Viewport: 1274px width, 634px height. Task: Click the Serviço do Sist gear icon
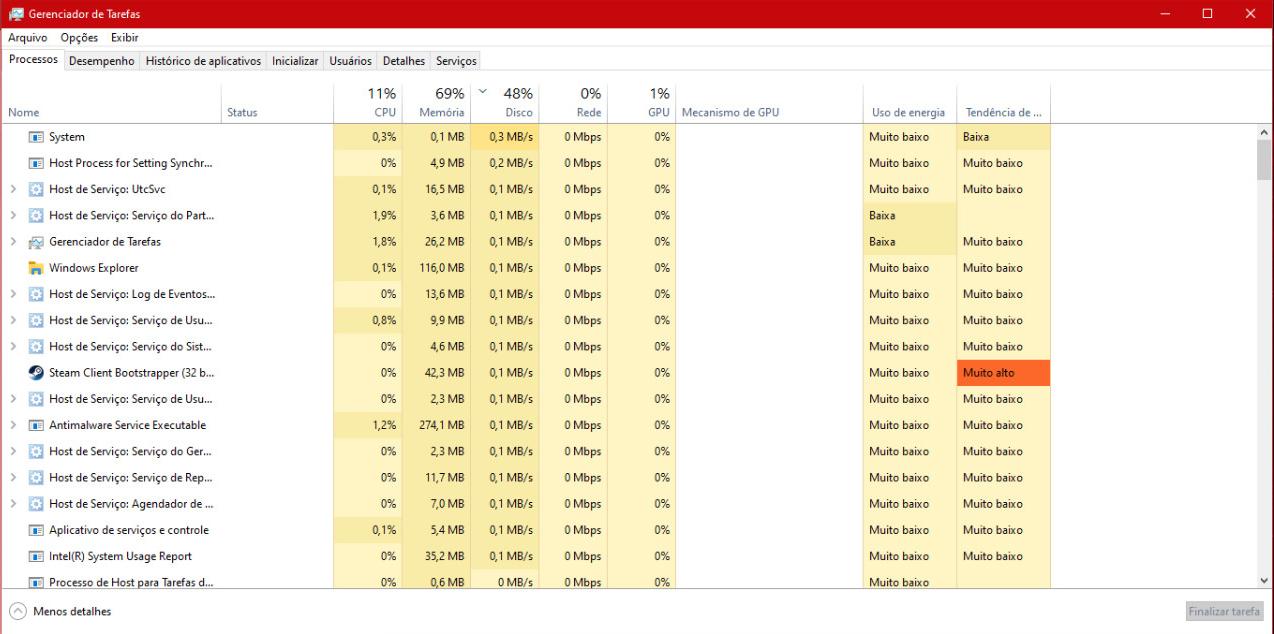point(36,346)
